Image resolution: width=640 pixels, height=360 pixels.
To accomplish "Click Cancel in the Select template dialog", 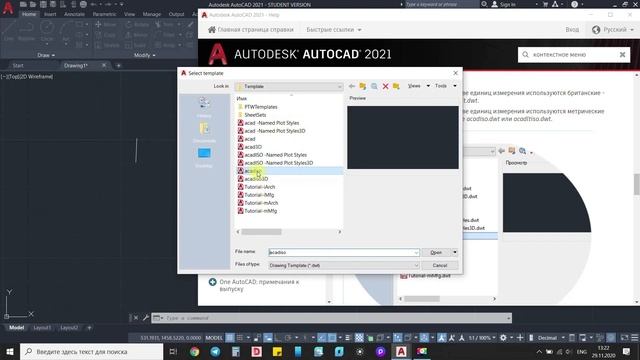I will click(x=440, y=265).
